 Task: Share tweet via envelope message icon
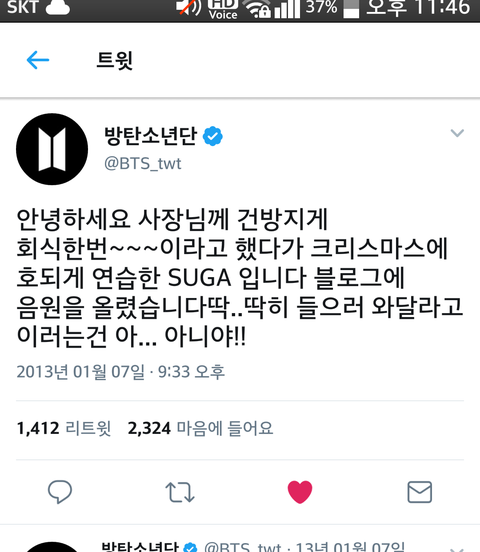419,492
